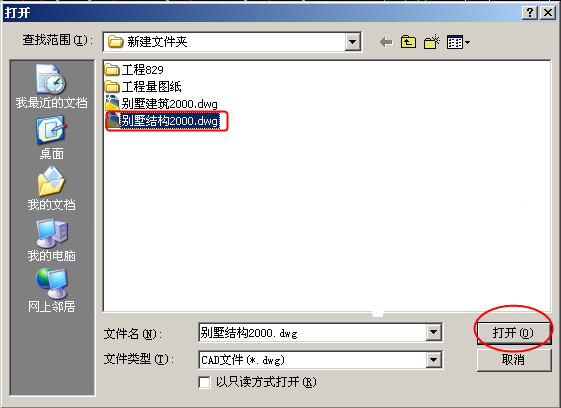
Task: Go up one folder level
Action: point(408,42)
